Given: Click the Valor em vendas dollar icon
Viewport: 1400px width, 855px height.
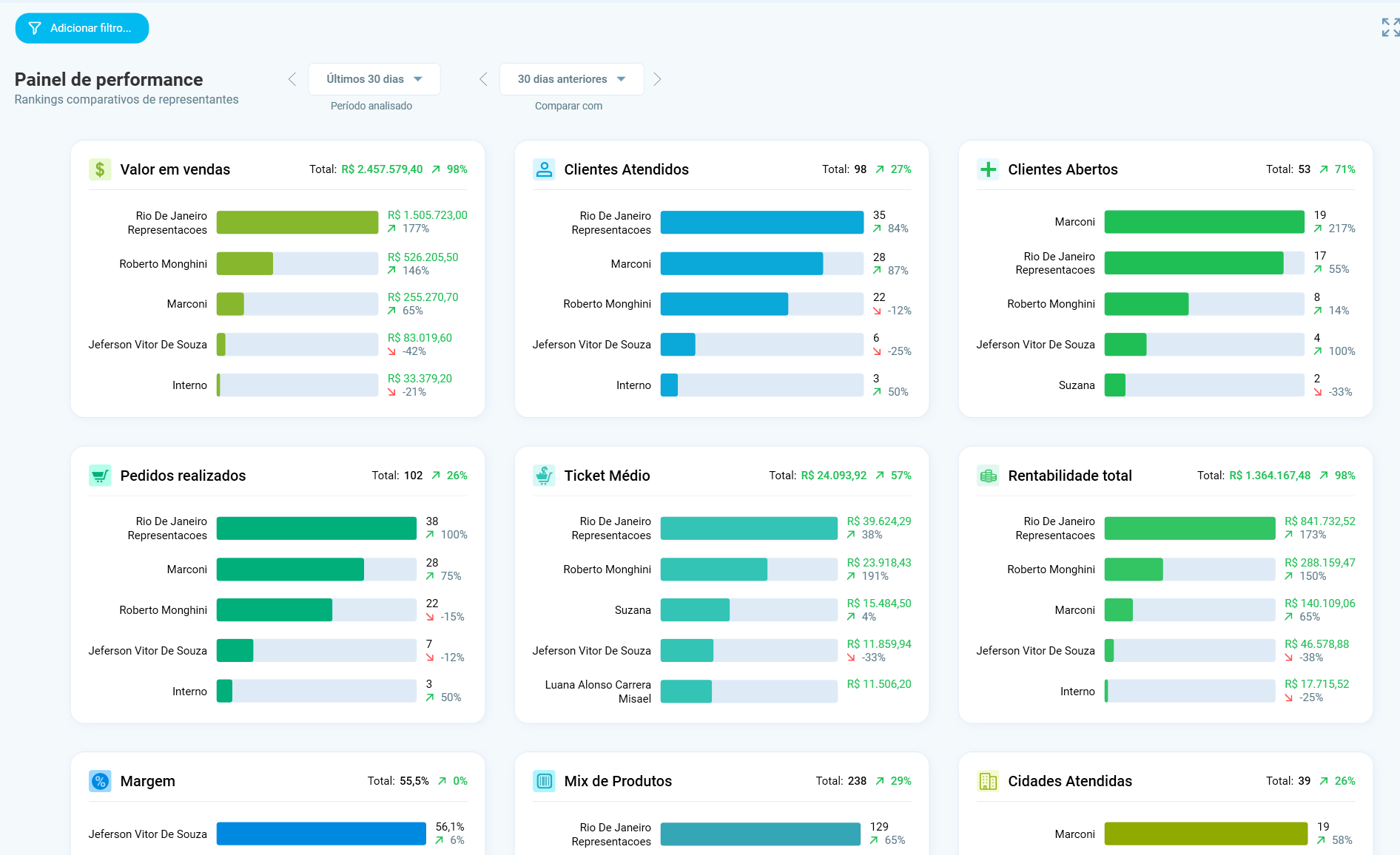Looking at the screenshot, I should pos(100,169).
